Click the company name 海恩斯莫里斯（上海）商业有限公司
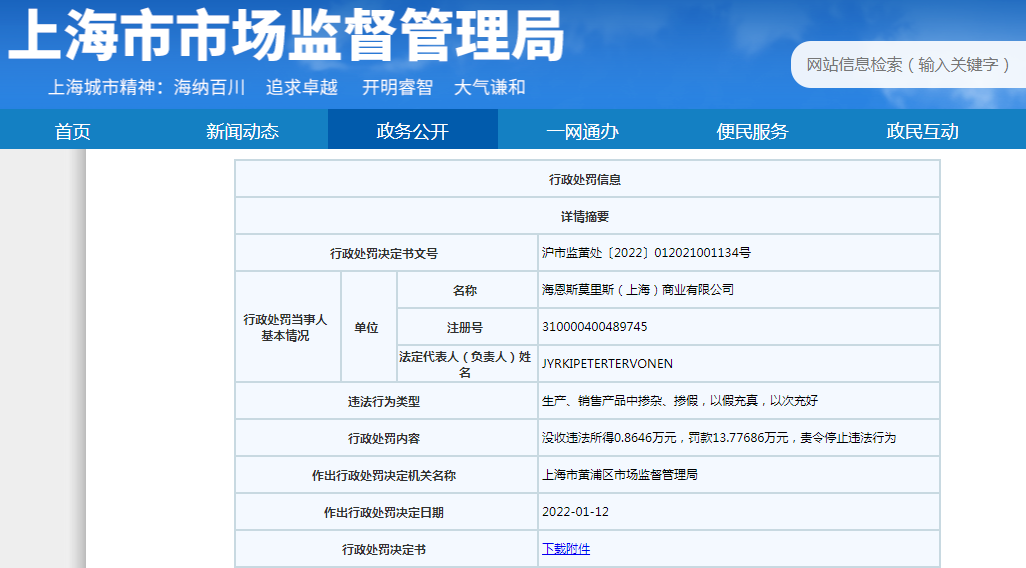1026x568 pixels. (638, 290)
